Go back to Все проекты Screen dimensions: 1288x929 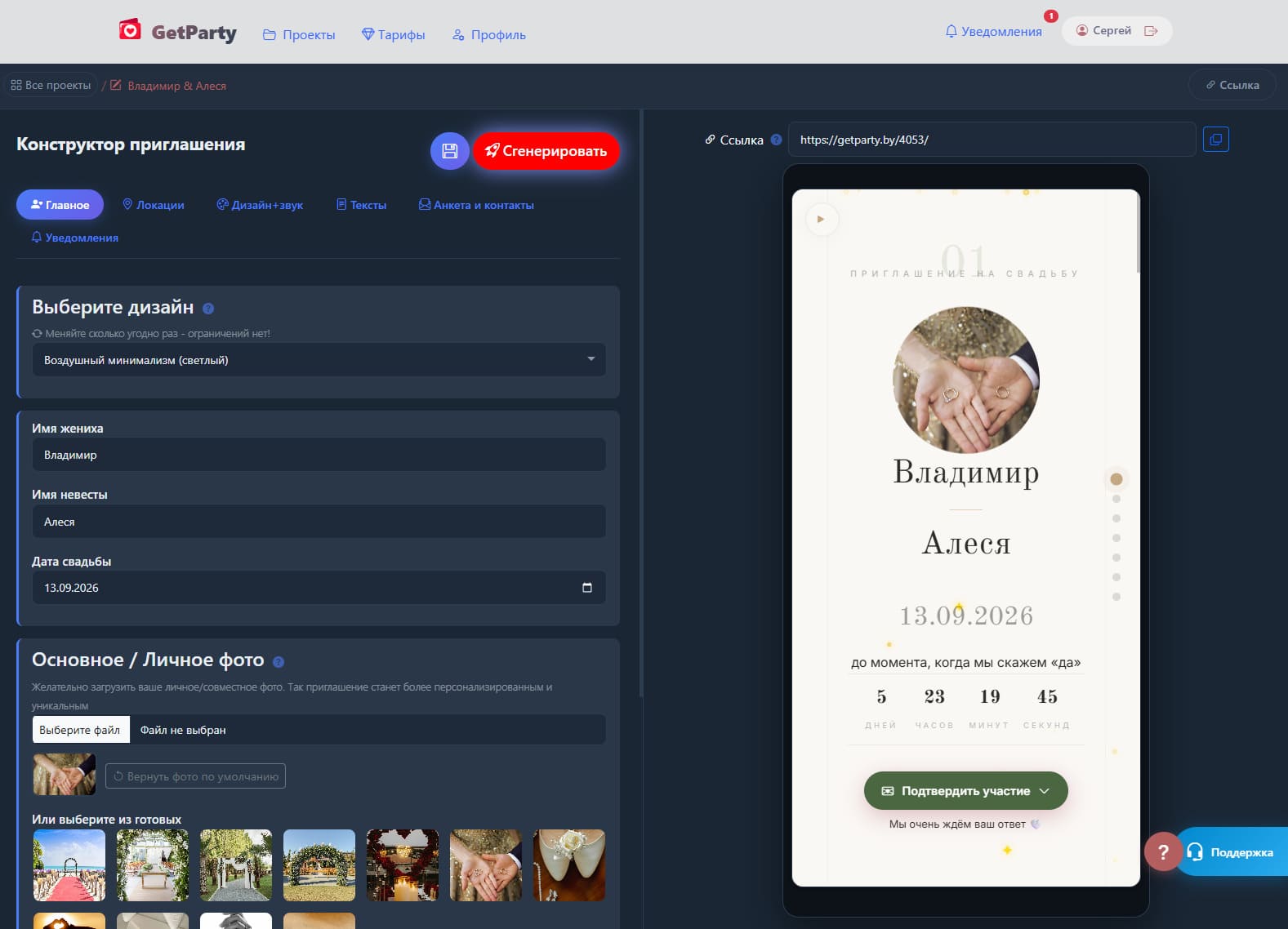point(51,85)
